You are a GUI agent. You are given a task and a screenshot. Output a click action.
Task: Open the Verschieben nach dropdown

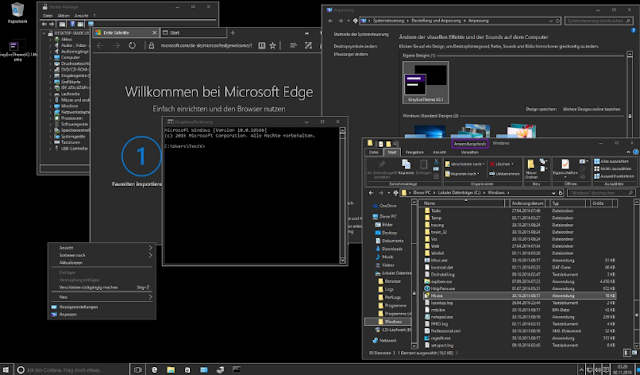click(x=465, y=164)
